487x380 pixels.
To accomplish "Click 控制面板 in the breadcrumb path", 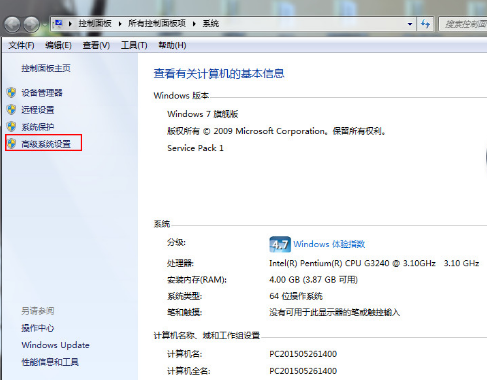I will point(95,23).
